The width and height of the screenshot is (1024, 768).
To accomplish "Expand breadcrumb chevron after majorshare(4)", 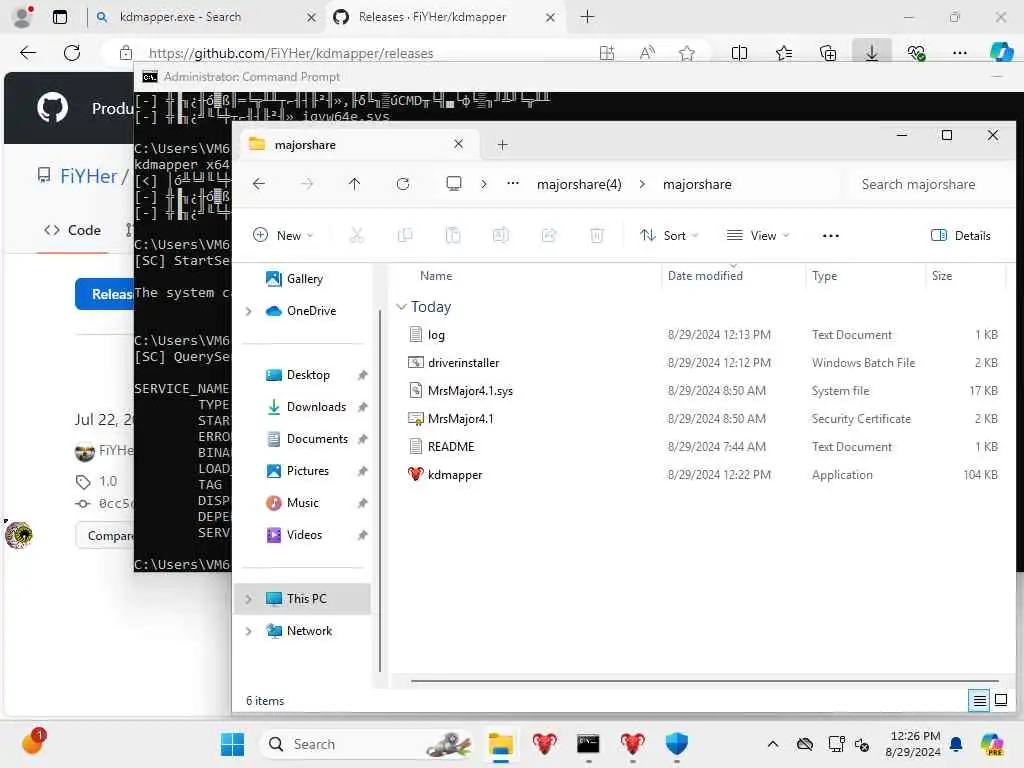I will click(x=642, y=185).
